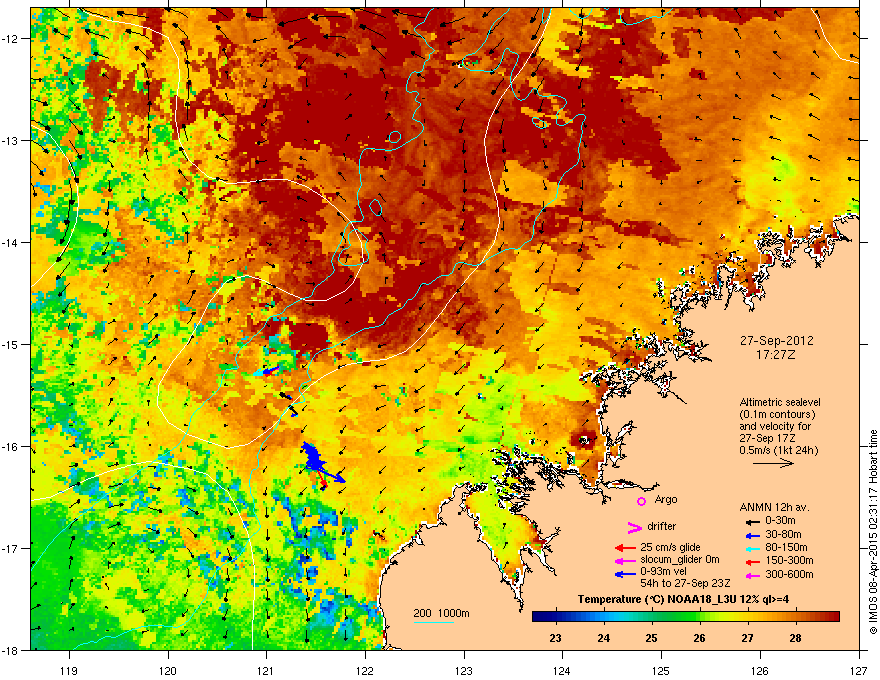Viewport: 880px width, 680px height.
Task: Click the 300-600m depth label
Action: 789,575
